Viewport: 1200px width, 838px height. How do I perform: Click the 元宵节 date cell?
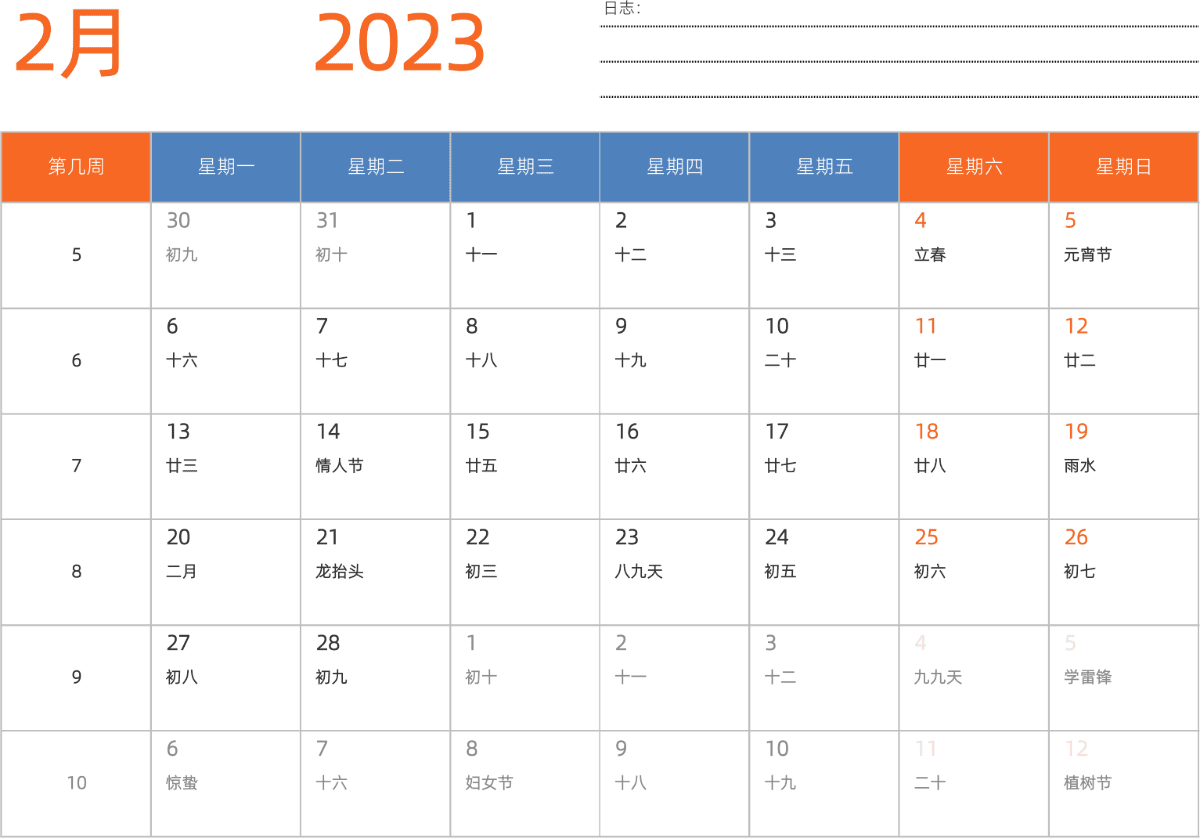tap(1124, 255)
